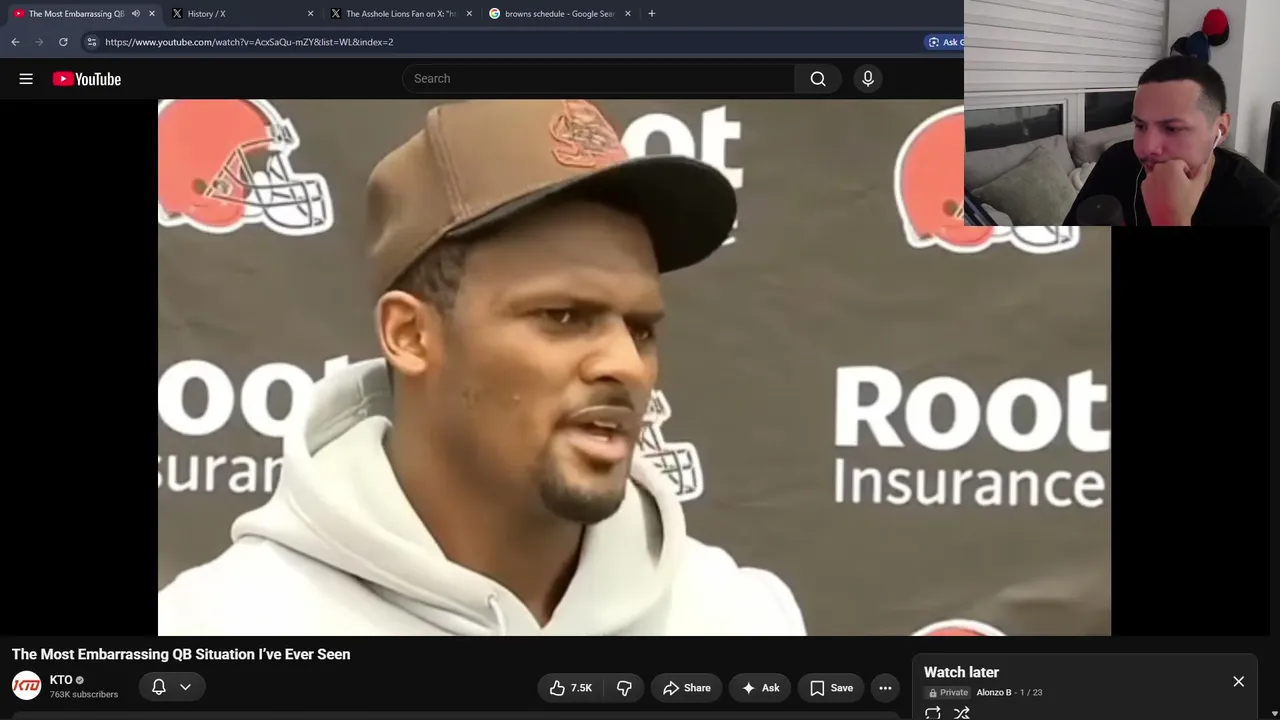
Task: Click Alonzo B playlist owner name
Action: pyautogui.click(x=994, y=692)
